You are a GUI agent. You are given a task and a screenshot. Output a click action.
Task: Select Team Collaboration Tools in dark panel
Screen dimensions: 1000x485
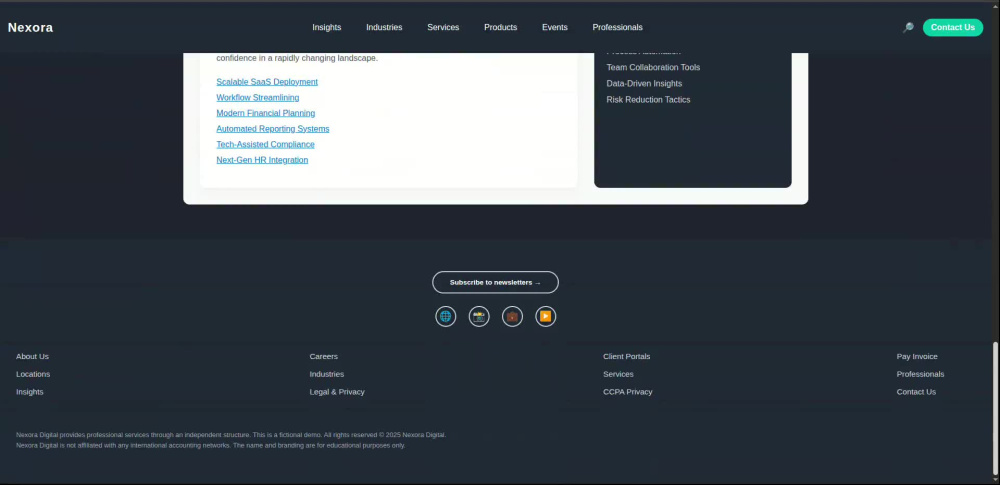(653, 68)
